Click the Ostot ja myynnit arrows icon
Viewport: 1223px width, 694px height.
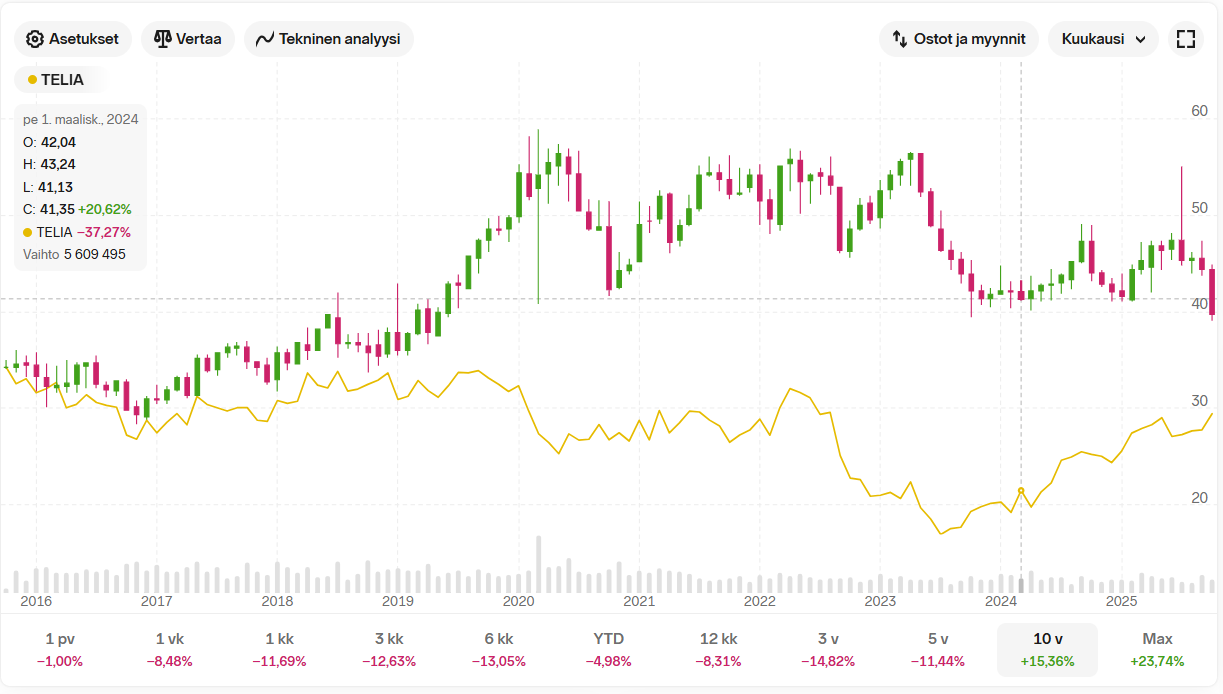(899, 39)
